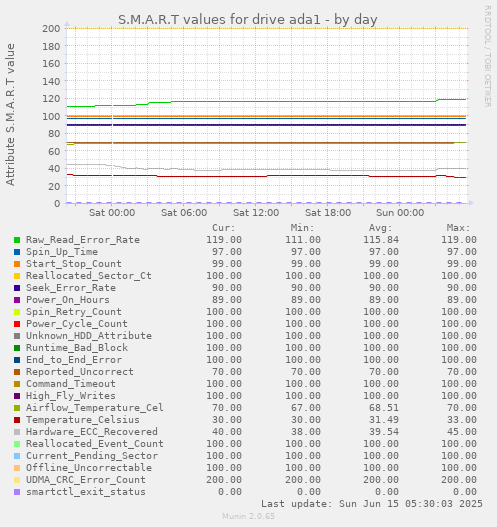Click the green Raw_Read_Error_Rate legend swatch
The width and height of the screenshot is (497, 527).
point(17,240)
